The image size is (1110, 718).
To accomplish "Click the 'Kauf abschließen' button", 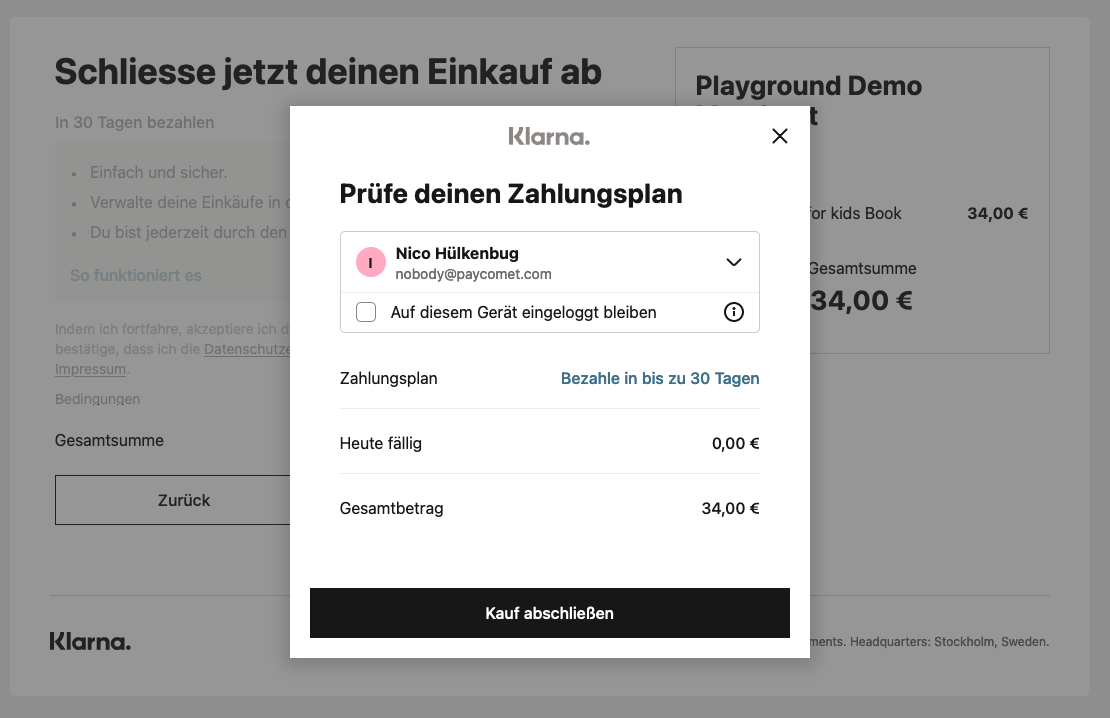I will point(549,613).
